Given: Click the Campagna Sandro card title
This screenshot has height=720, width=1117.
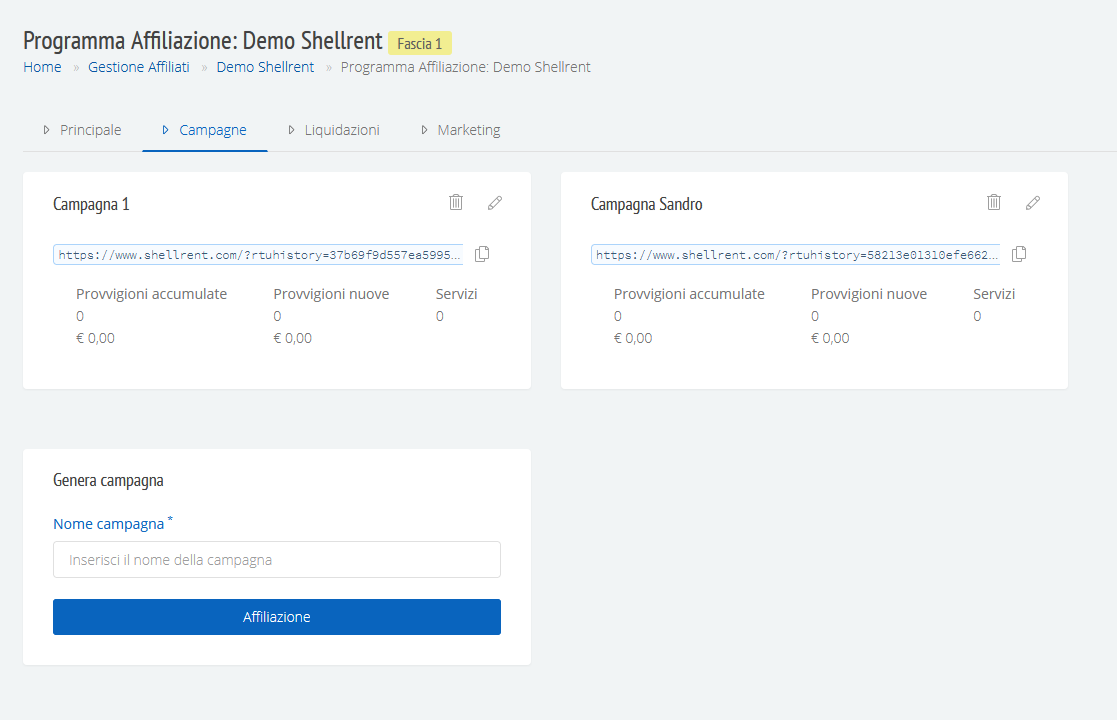Looking at the screenshot, I should 646,204.
